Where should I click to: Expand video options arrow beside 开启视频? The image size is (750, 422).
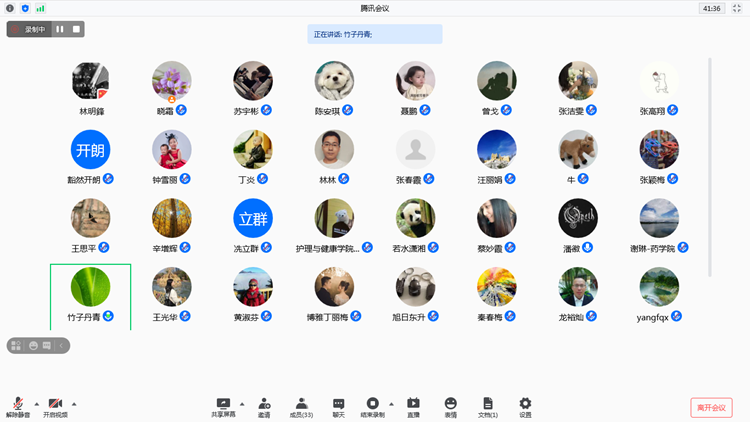pos(74,403)
